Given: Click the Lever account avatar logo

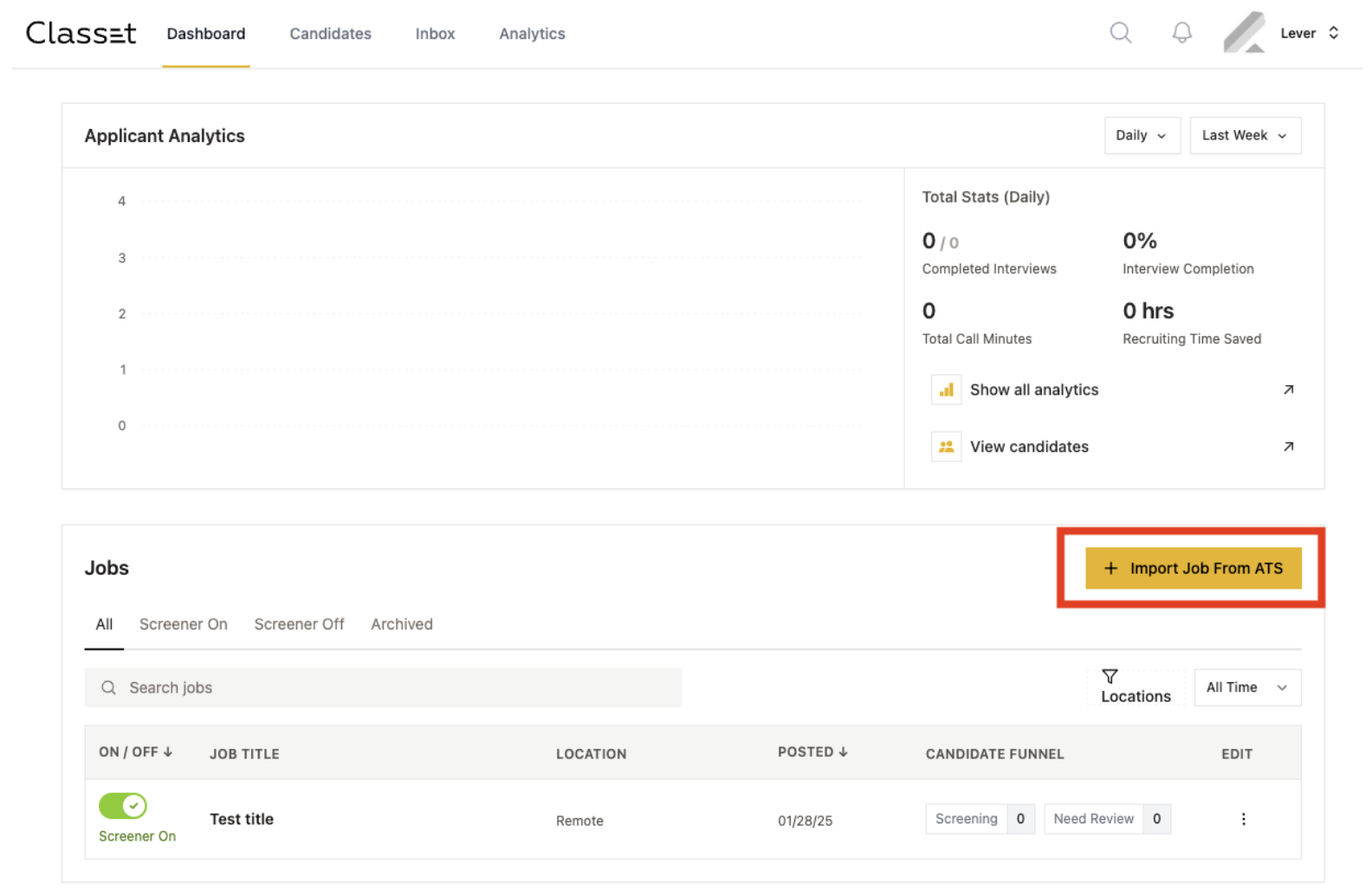Looking at the screenshot, I should click(1244, 33).
